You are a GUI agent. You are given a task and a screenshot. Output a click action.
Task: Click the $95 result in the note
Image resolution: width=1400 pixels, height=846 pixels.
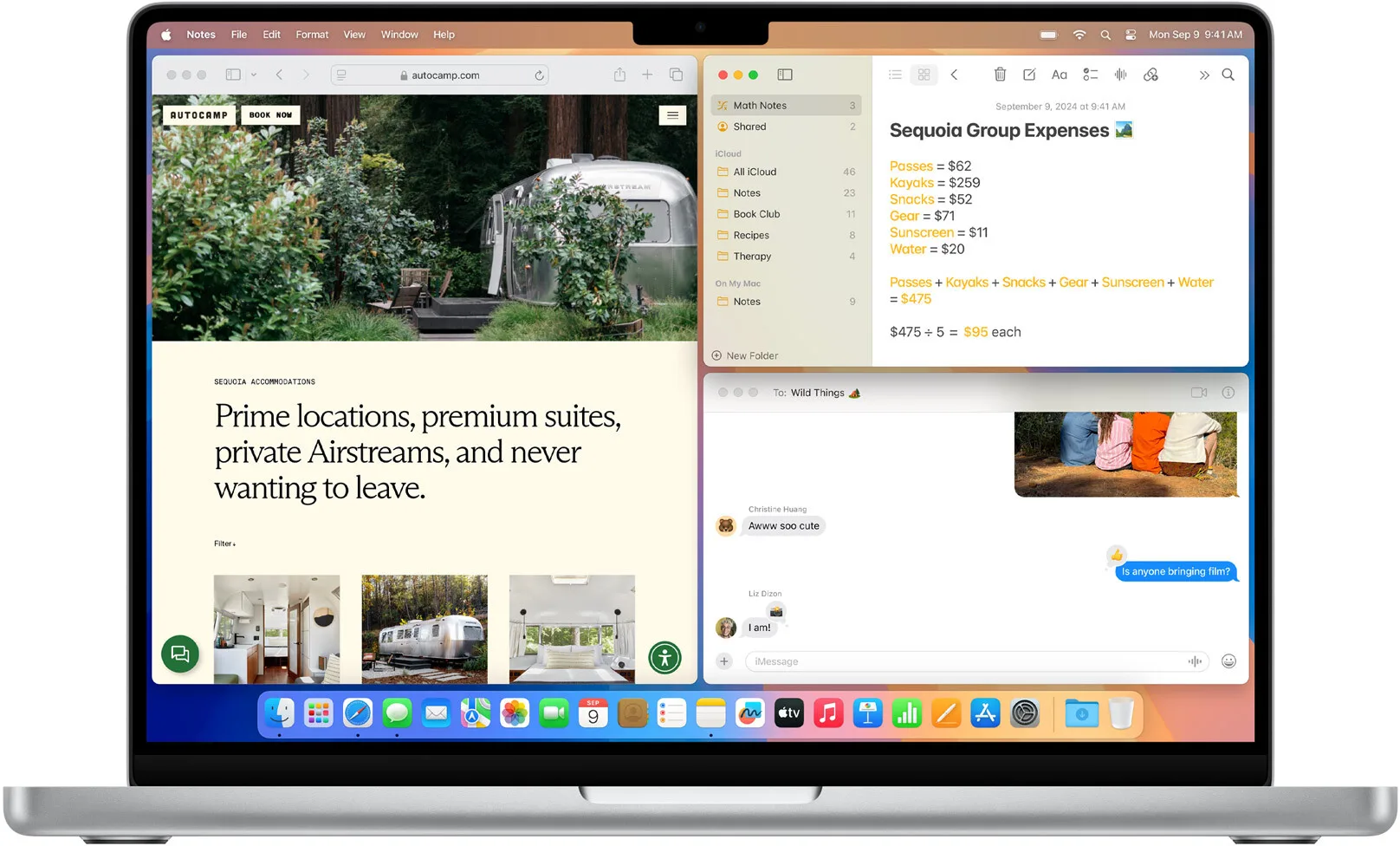(x=975, y=332)
